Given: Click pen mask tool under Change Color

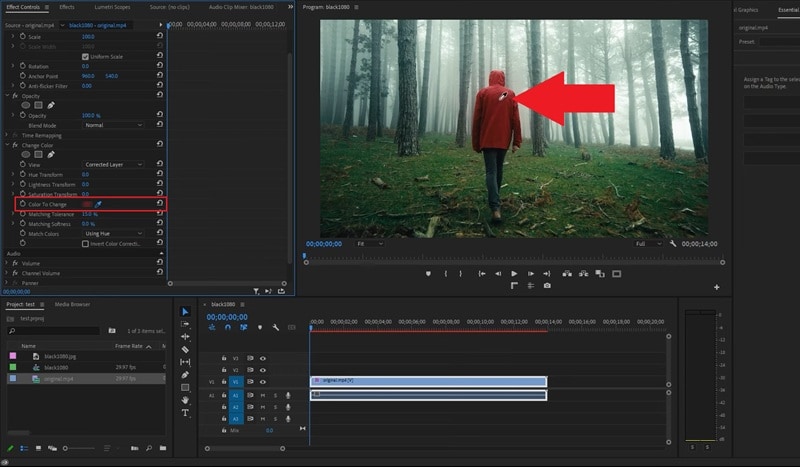Looking at the screenshot, I should click(x=51, y=155).
